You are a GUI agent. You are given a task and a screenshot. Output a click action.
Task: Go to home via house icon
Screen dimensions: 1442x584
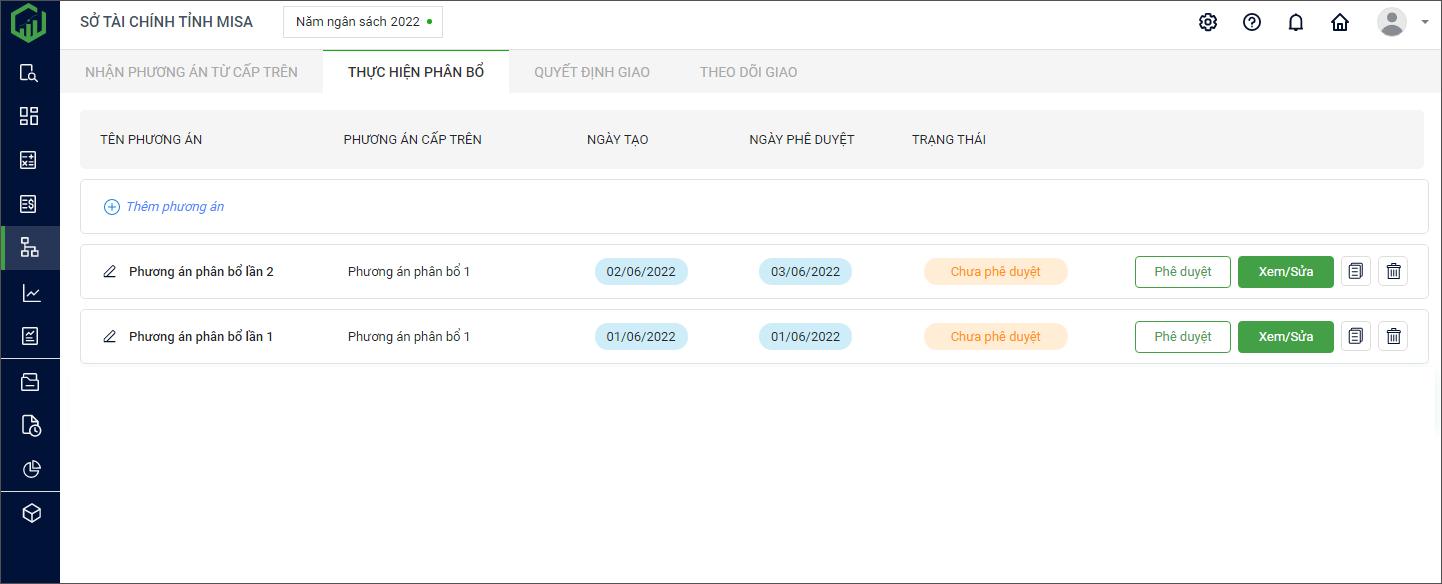[x=1340, y=22]
